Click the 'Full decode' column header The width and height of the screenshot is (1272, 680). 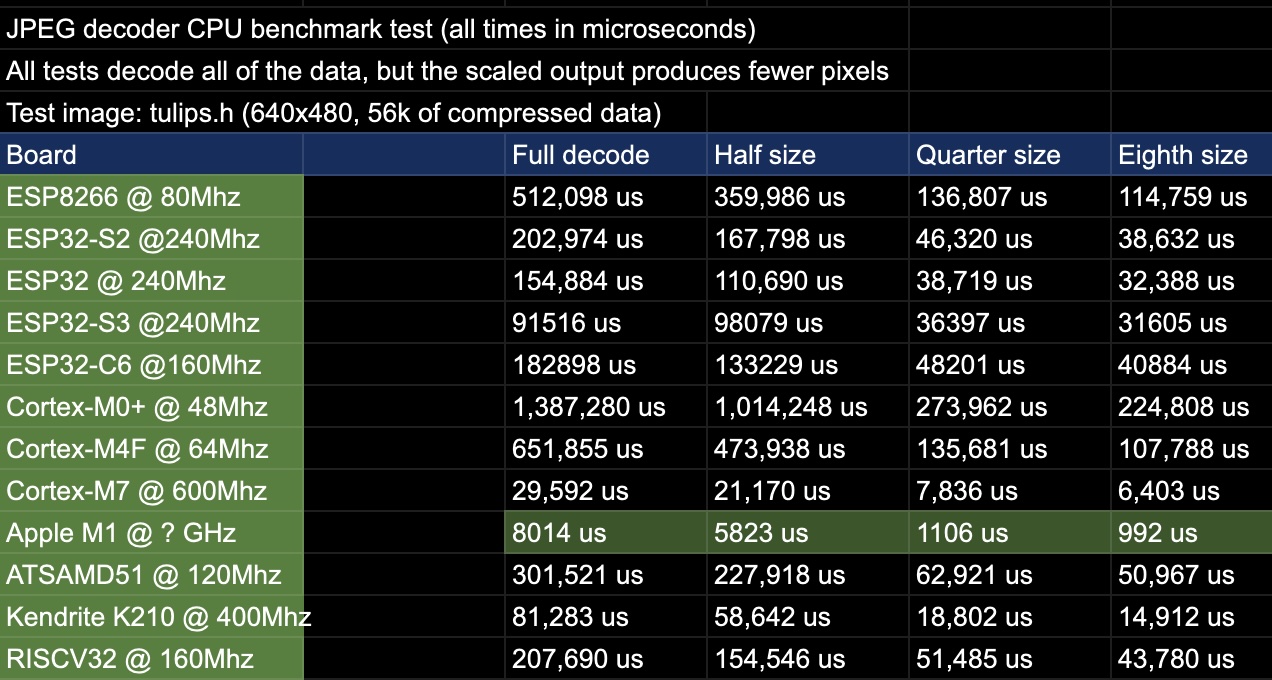click(605, 155)
